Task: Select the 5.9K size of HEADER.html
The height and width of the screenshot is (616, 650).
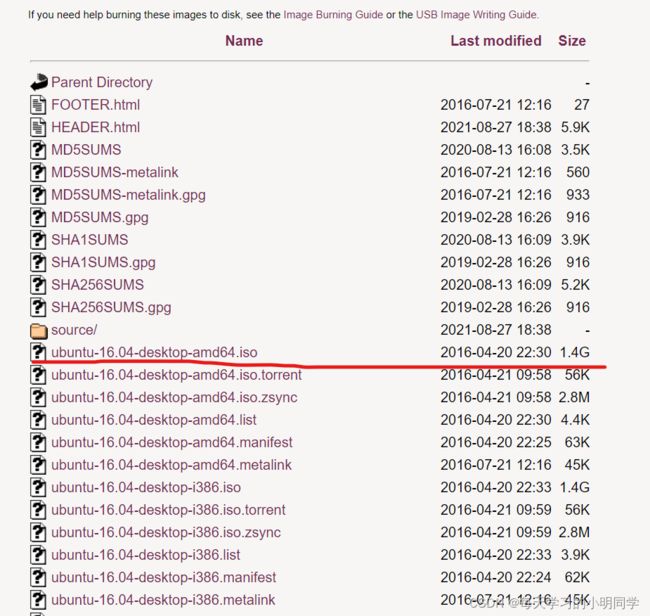Action: 575,127
